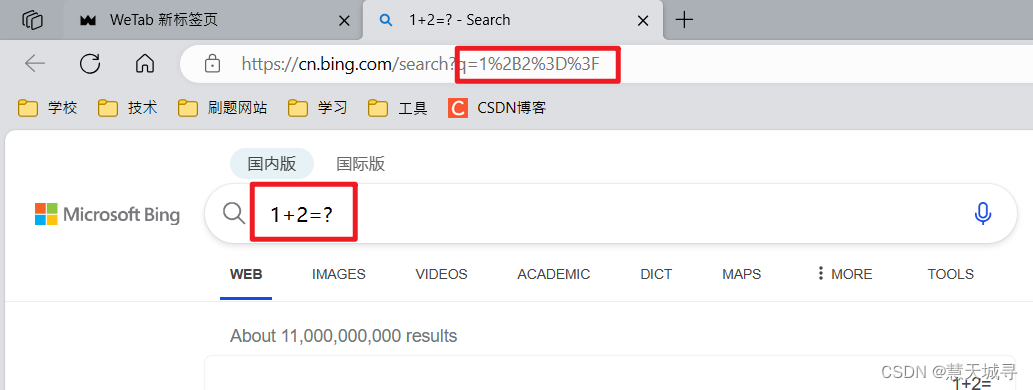Select the ACADEMIC results tab
Screen dimensions: 1033x390
point(553,274)
